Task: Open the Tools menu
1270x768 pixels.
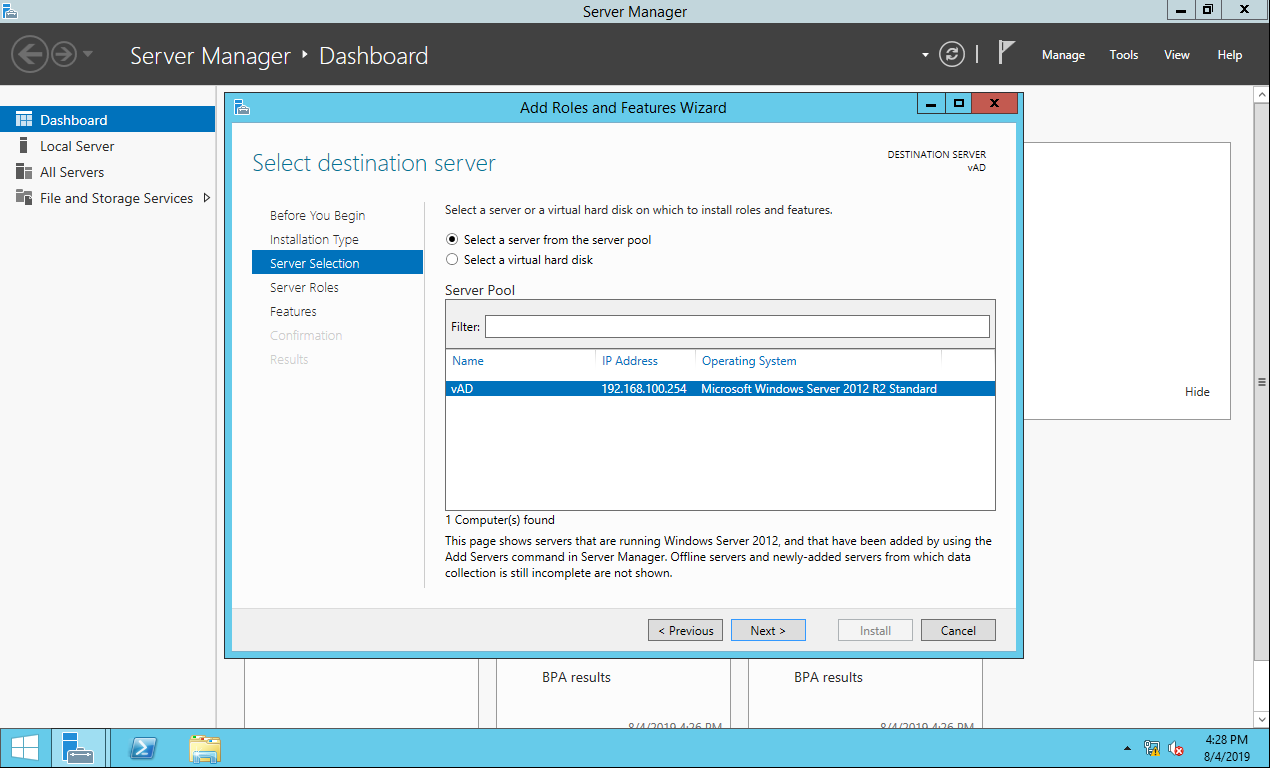Action: (1123, 55)
